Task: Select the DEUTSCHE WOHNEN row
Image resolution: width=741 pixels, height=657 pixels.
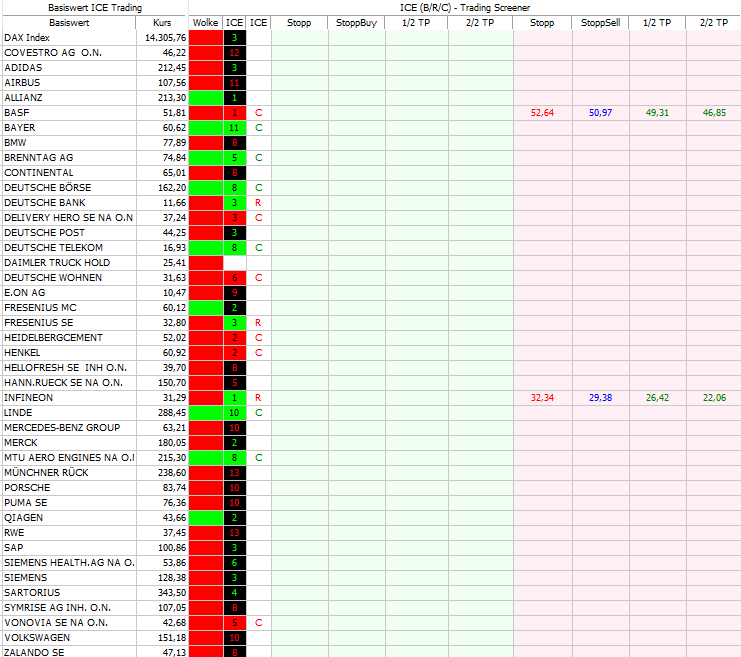Action: (x=53, y=278)
